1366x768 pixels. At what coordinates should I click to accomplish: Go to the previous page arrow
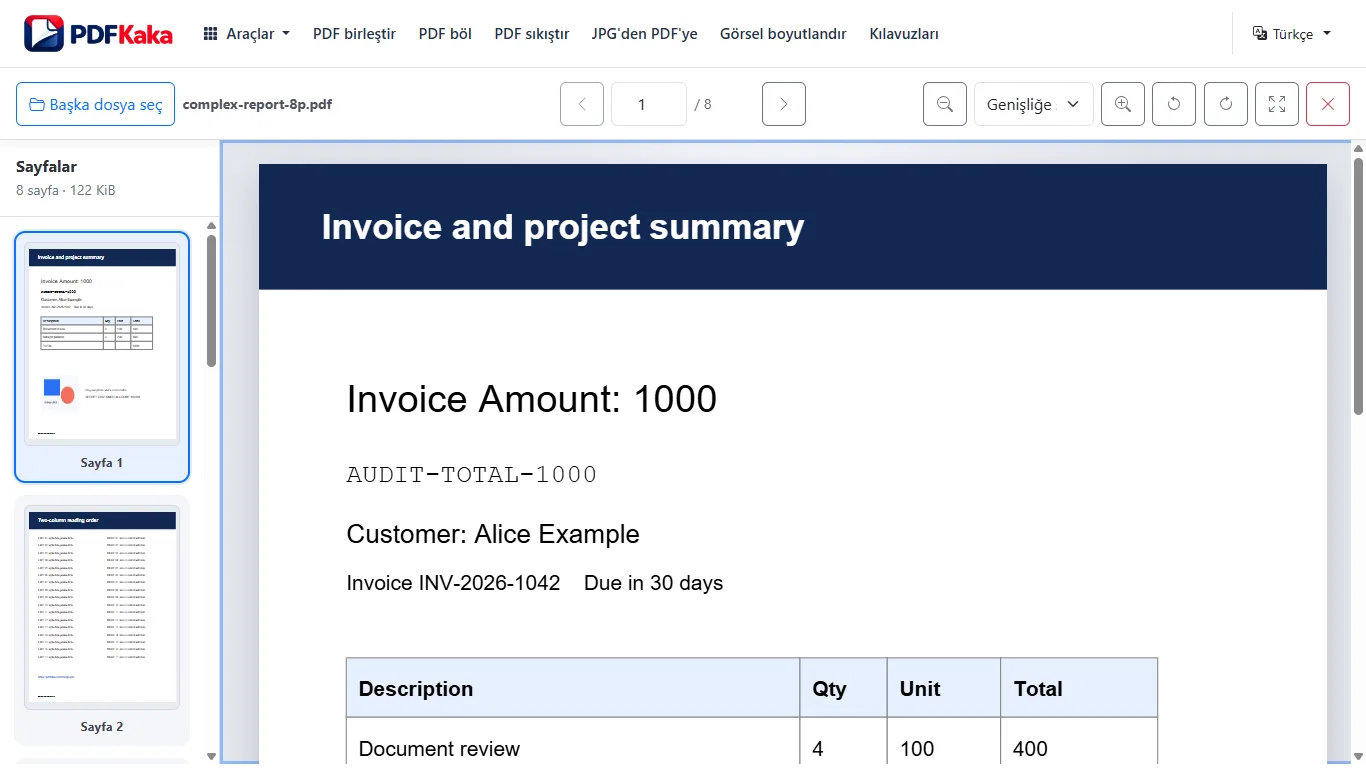click(582, 104)
